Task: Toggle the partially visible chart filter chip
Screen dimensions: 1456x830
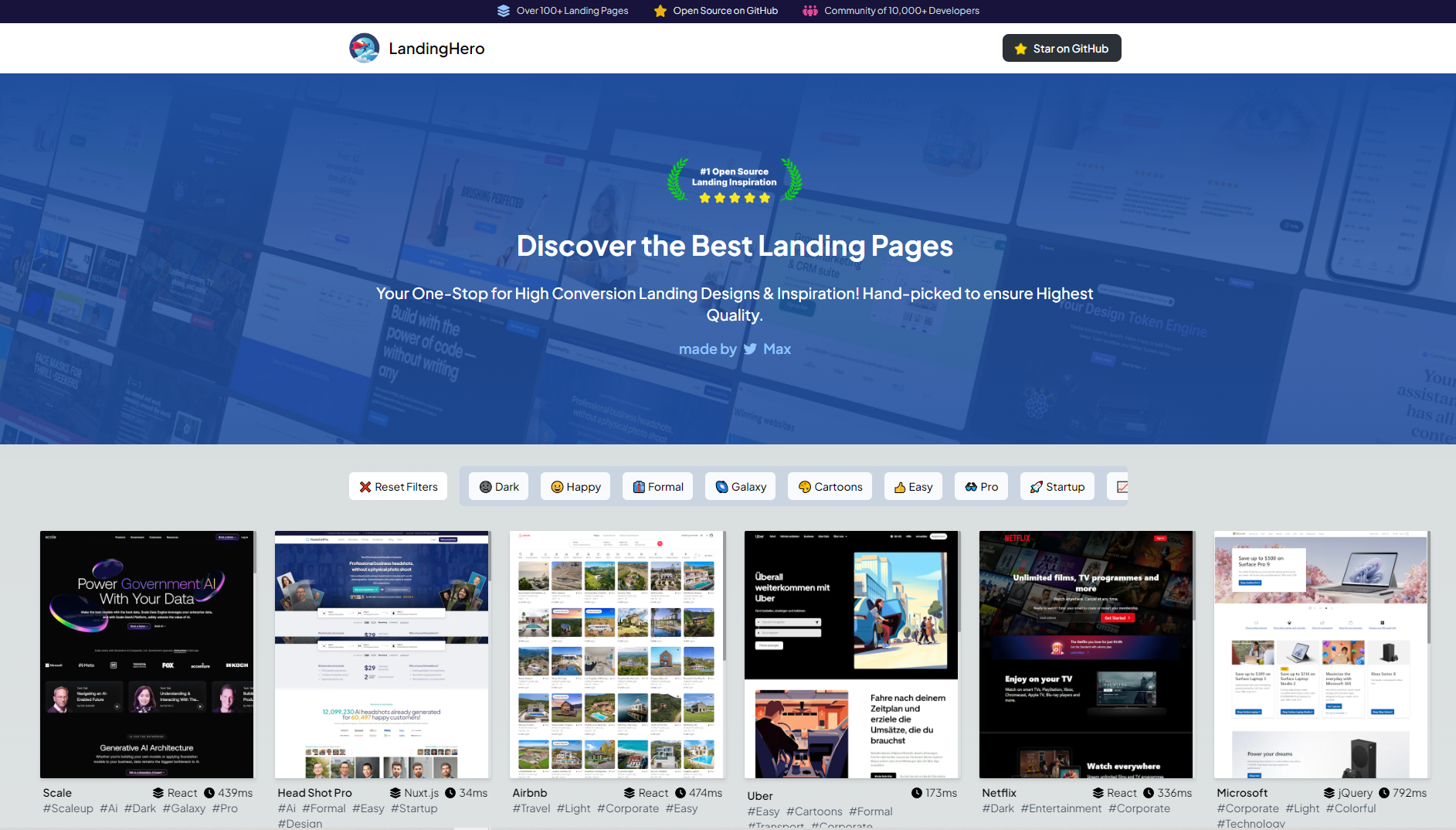Action: click(1118, 487)
